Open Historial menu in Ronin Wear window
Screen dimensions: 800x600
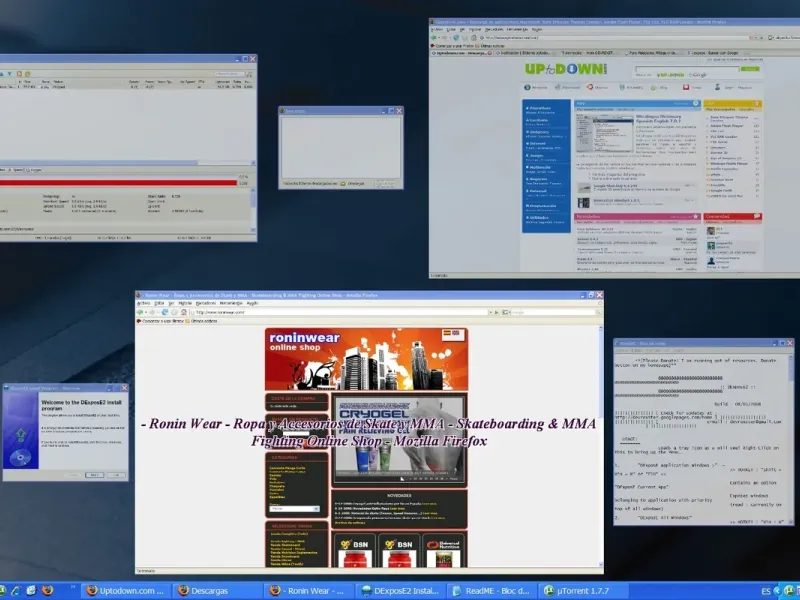click(x=185, y=303)
